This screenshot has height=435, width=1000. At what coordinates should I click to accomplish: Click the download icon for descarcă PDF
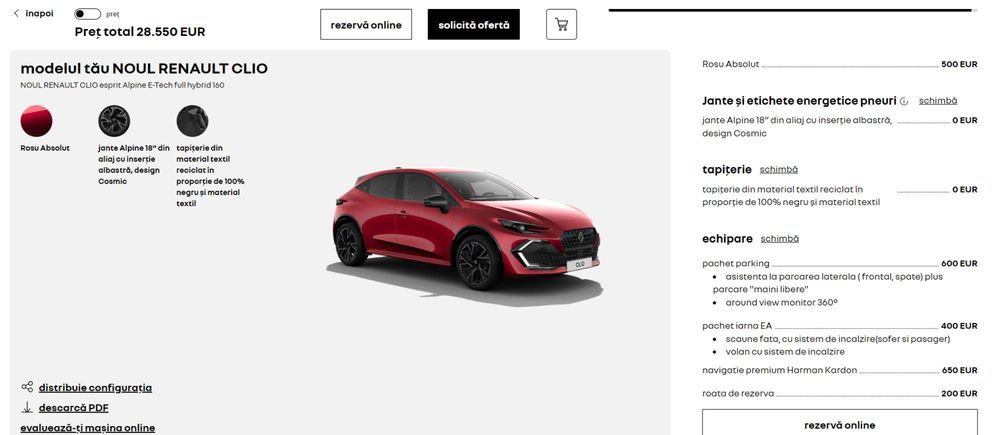pos(27,407)
